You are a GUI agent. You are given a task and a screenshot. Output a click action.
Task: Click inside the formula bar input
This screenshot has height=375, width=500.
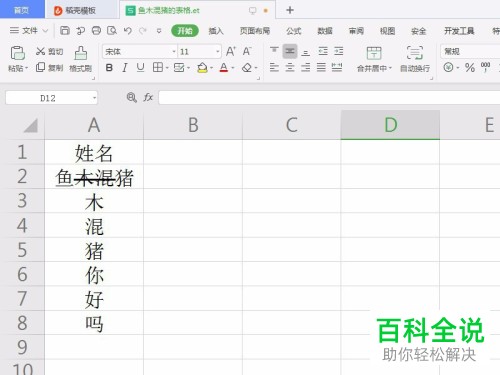pos(329,98)
